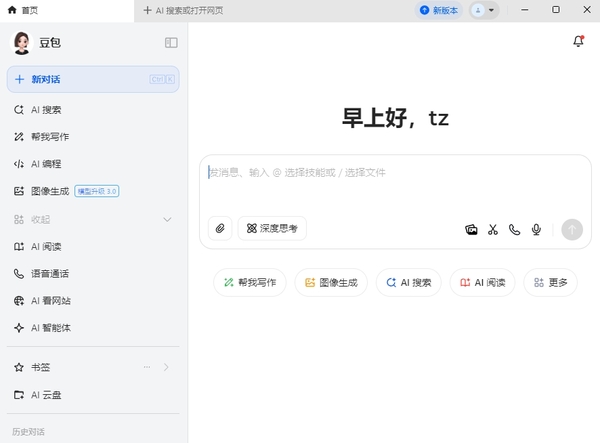Image resolution: width=600 pixels, height=443 pixels.
Task: Click the 新版本 update button
Action: pos(439,10)
